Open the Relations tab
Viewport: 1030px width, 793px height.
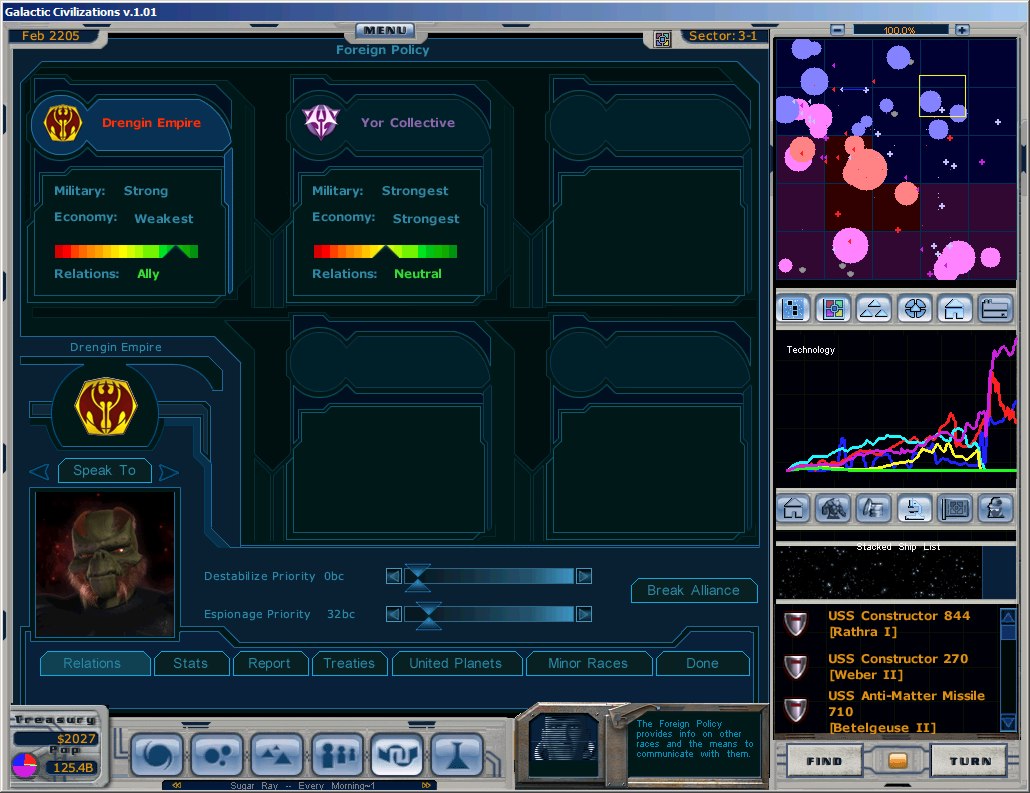[x=95, y=664]
